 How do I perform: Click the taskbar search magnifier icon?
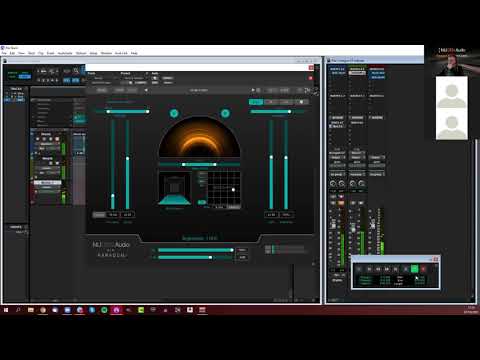(x=18, y=310)
